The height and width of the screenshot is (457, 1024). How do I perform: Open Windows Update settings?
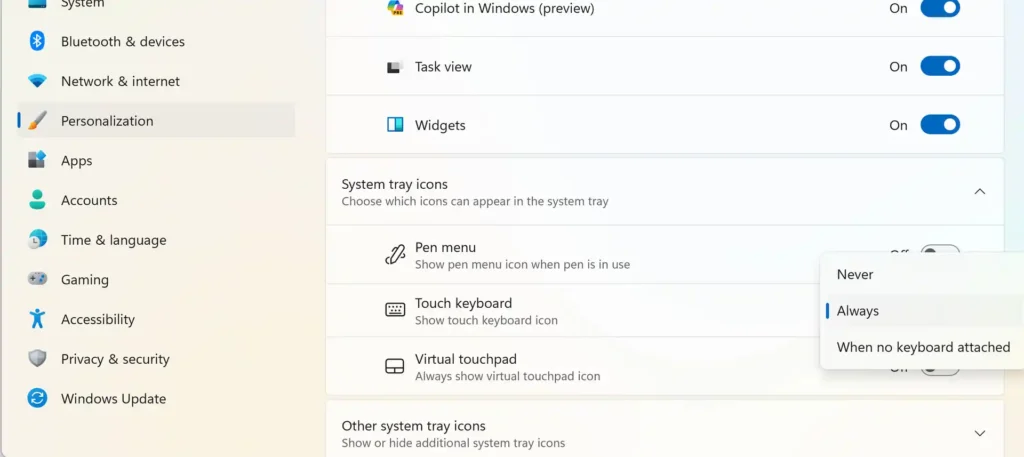[156, 399]
